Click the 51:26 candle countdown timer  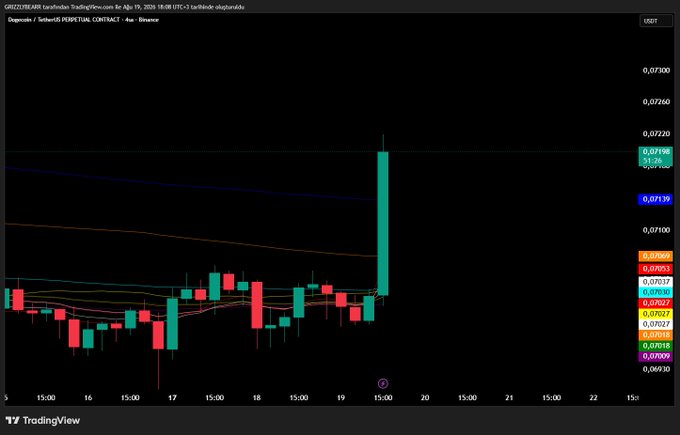[652, 161]
